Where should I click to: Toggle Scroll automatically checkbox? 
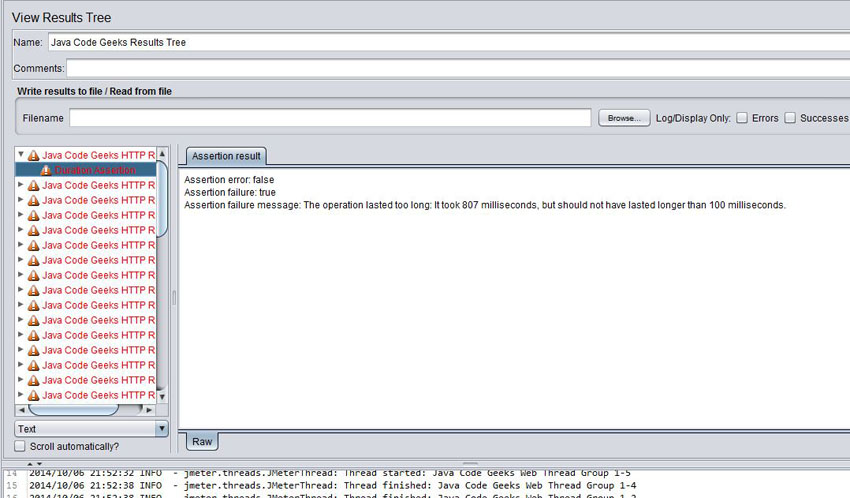click(20, 446)
